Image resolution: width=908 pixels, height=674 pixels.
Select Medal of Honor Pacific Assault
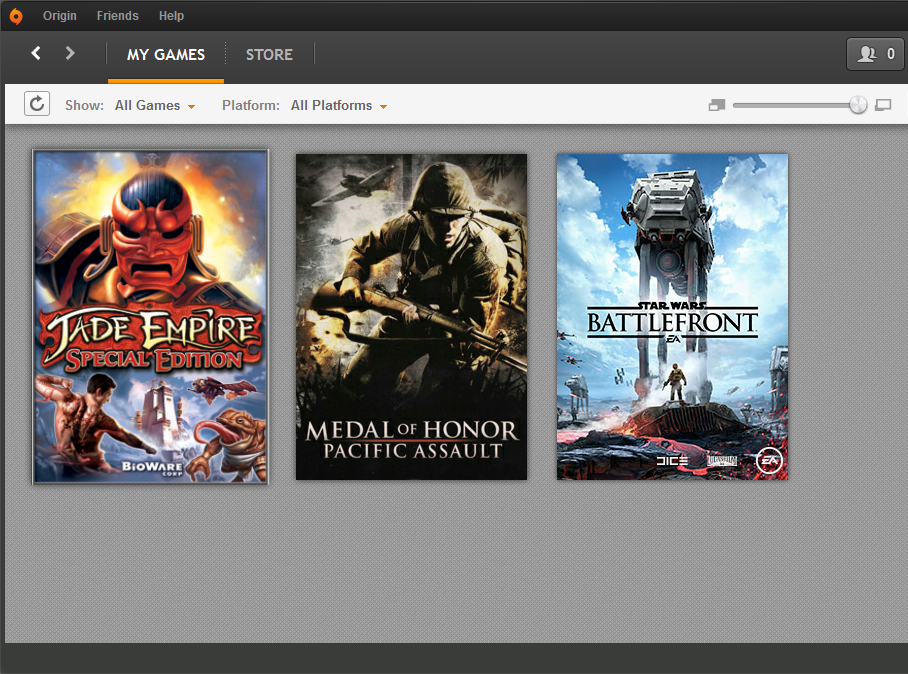pyautogui.click(x=412, y=317)
